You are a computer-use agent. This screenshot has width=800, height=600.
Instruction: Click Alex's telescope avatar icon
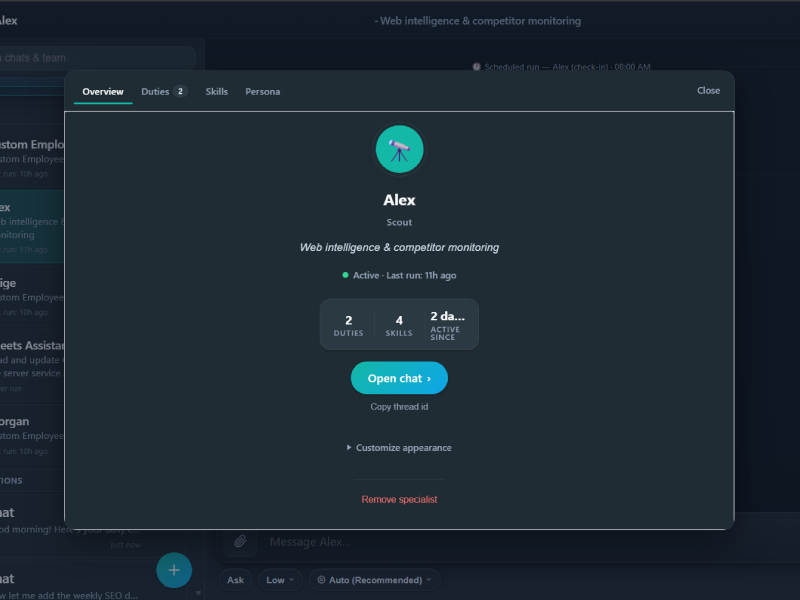point(399,149)
